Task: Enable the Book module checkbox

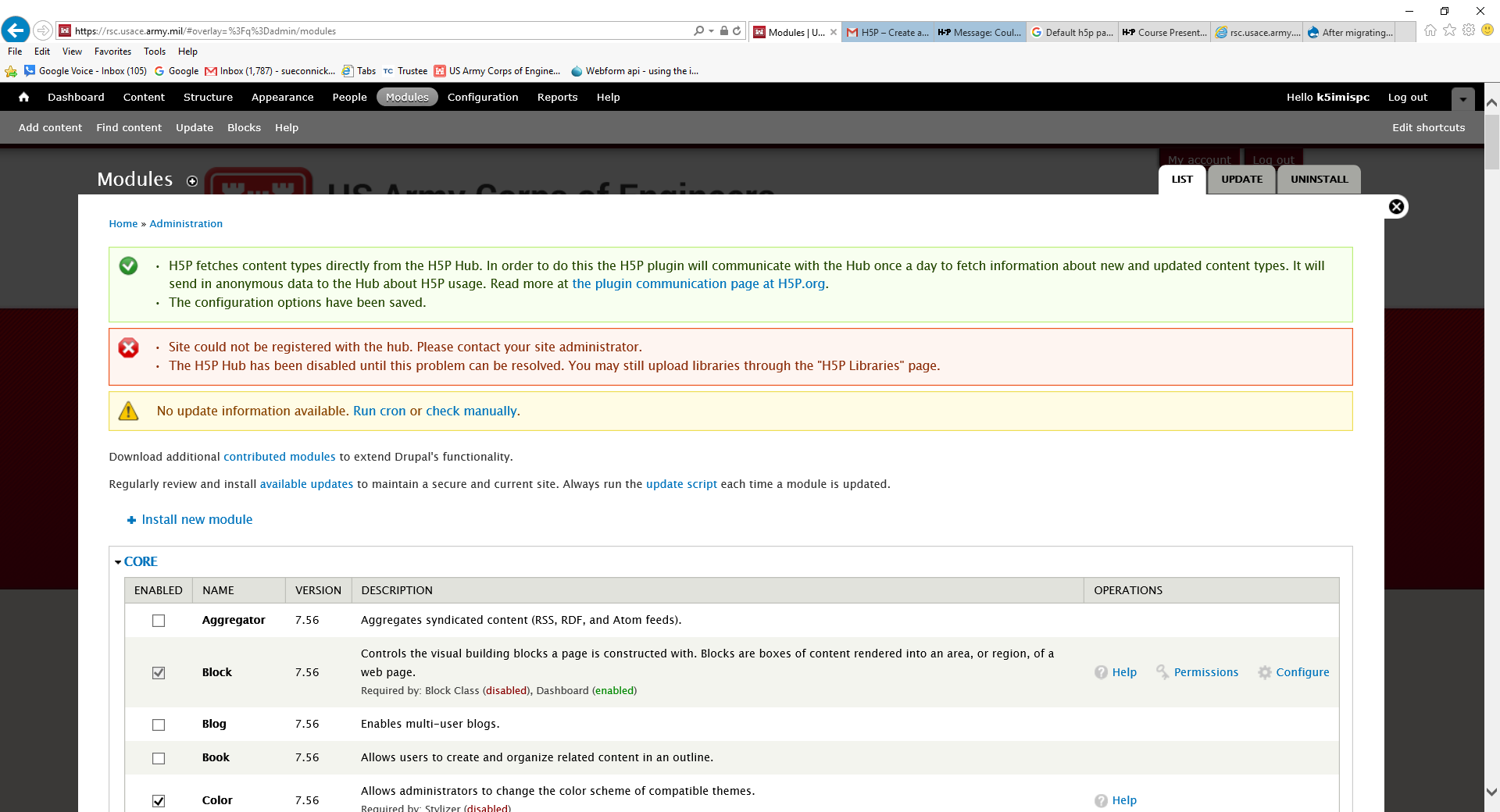Action: pyautogui.click(x=159, y=758)
